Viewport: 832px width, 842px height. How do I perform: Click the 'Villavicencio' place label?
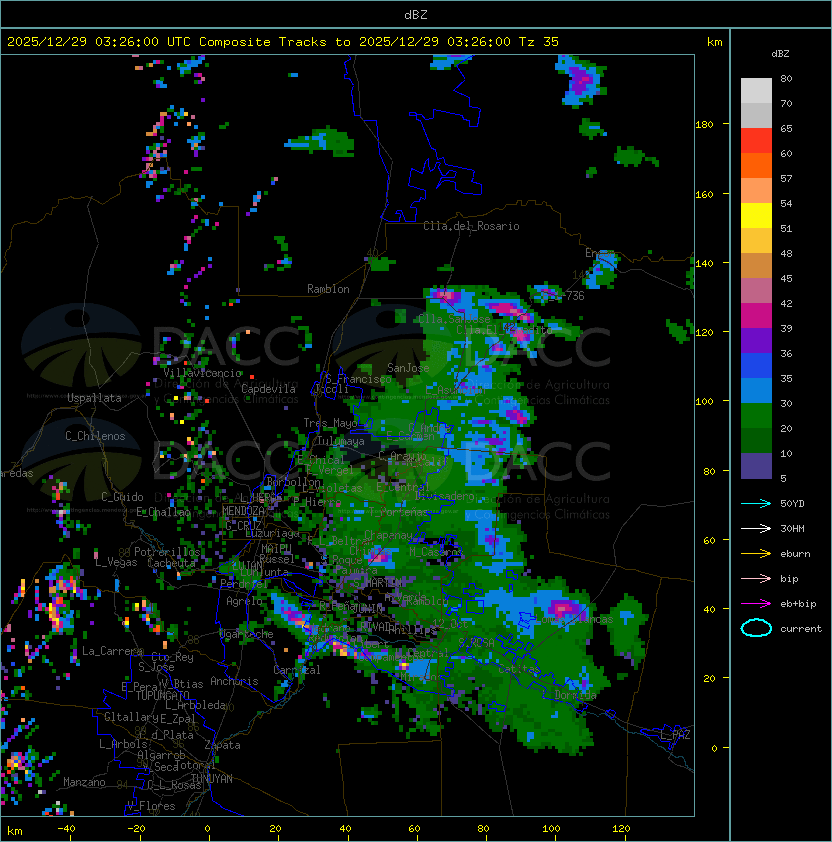pos(202,373)
